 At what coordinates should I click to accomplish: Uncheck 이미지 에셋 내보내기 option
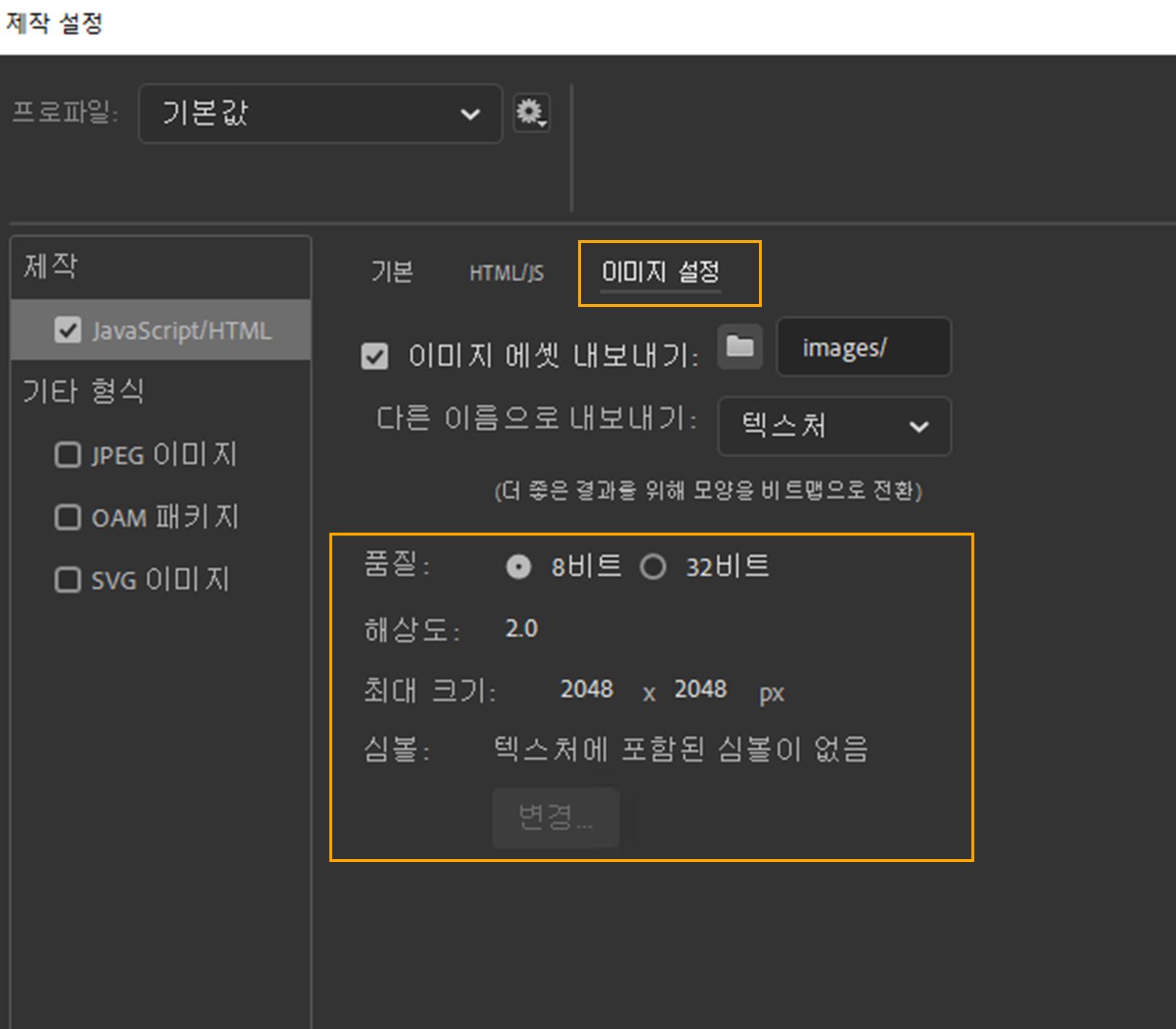374,356
